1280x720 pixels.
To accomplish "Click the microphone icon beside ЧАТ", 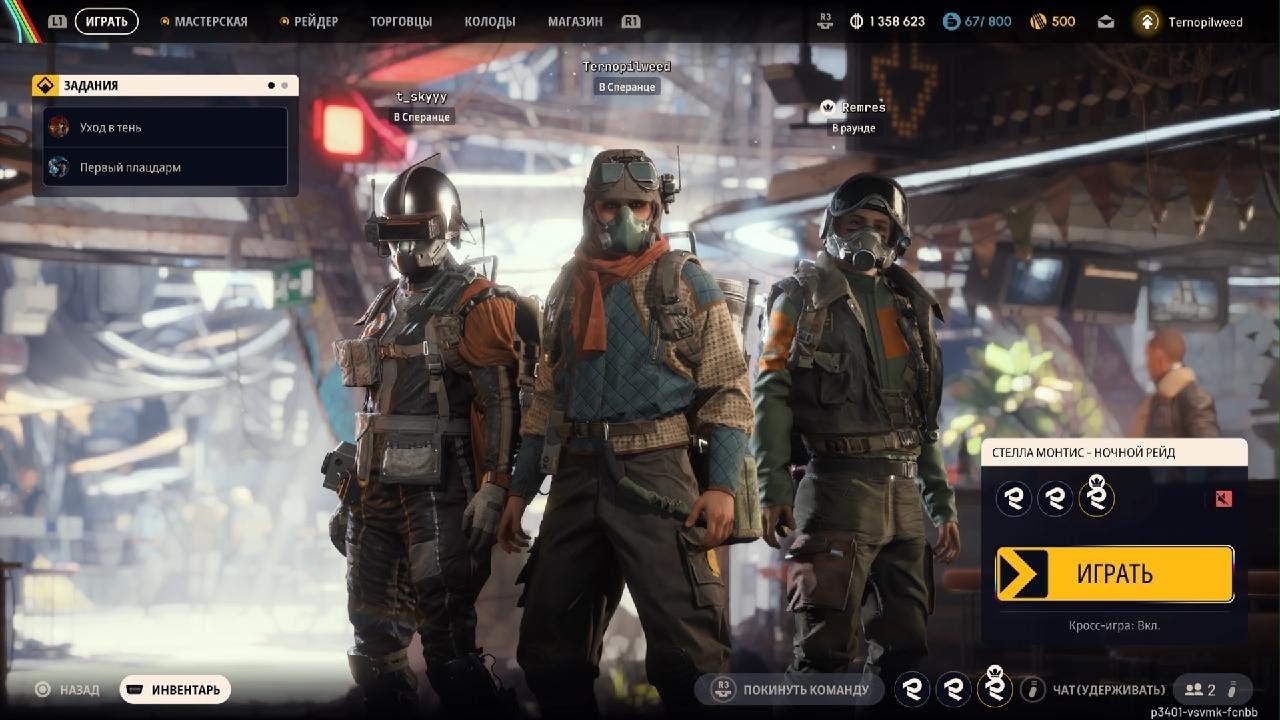I will tap(1032, 689).
